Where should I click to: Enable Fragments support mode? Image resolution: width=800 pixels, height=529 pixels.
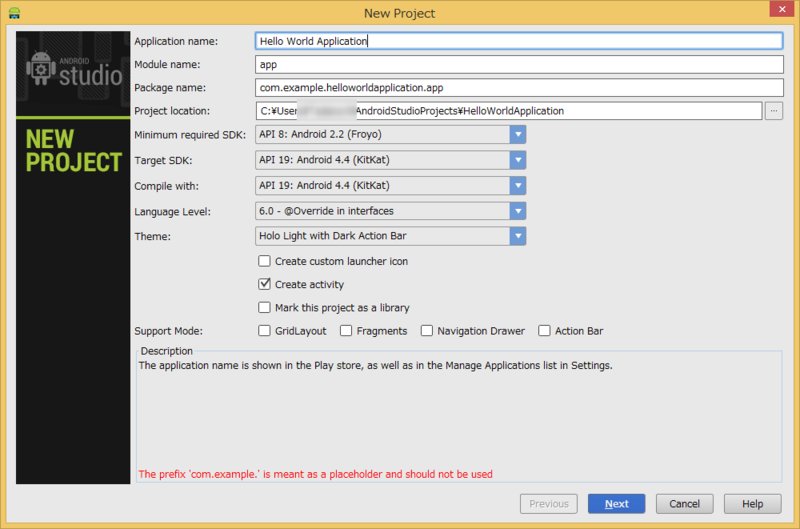tap(346, 331)
